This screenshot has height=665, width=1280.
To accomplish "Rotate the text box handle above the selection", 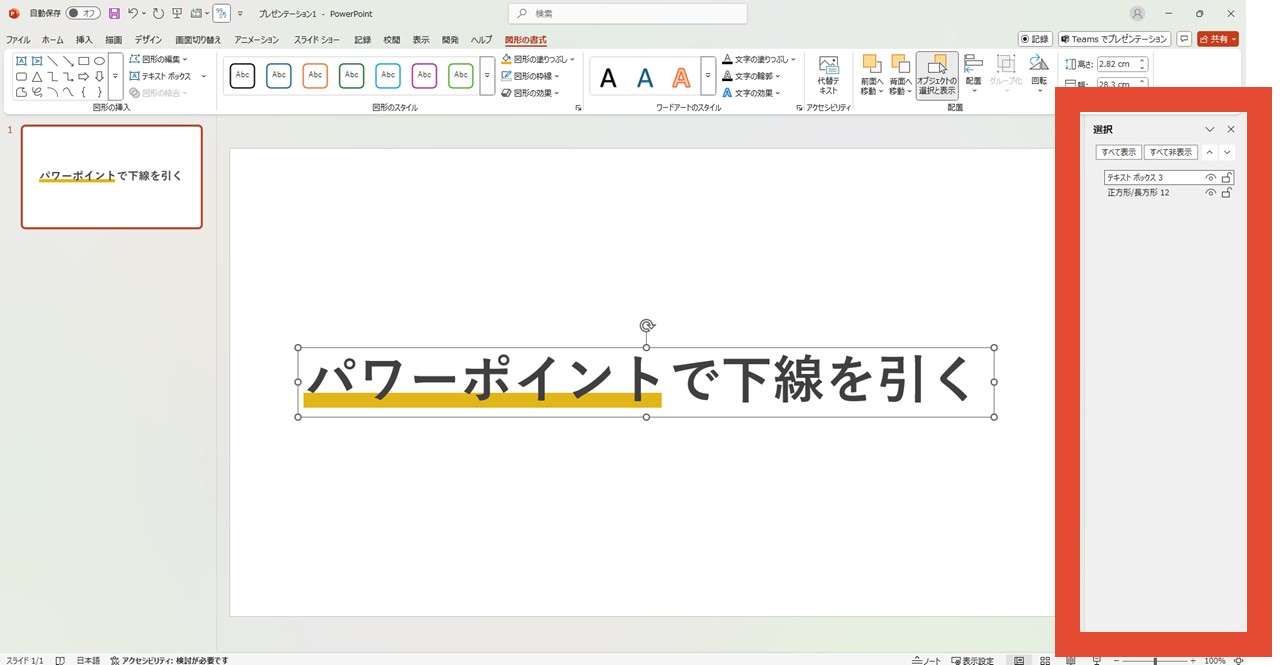I will 647,325.
